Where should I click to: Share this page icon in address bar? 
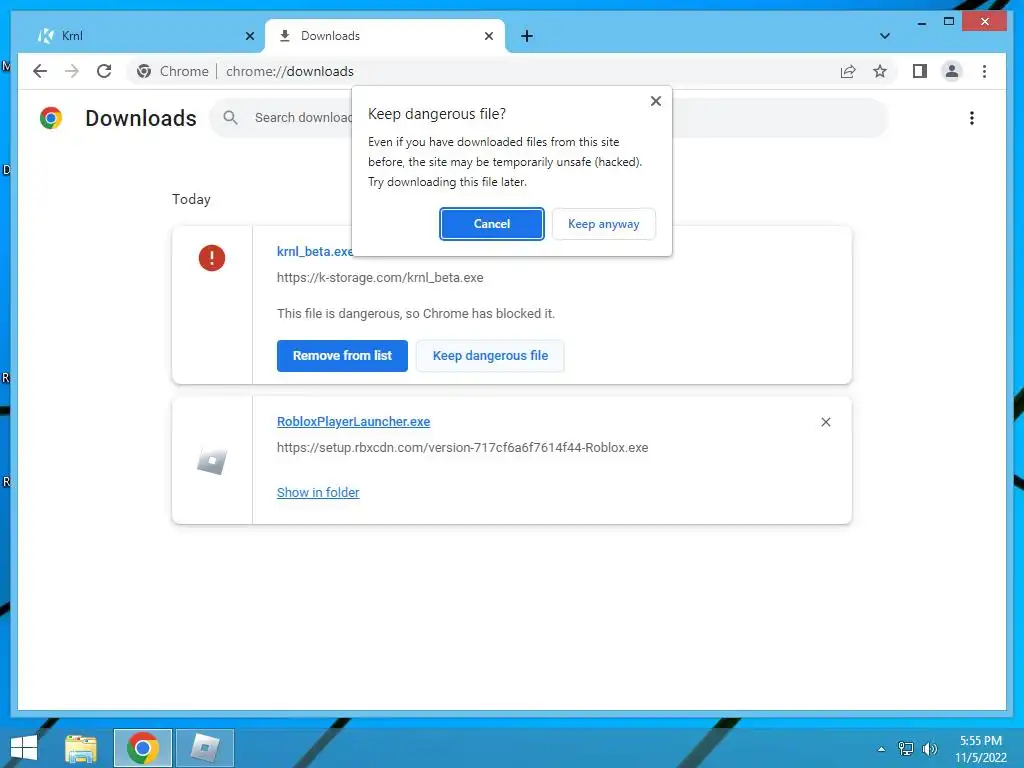pyautogui.click(x=848, y=72)
